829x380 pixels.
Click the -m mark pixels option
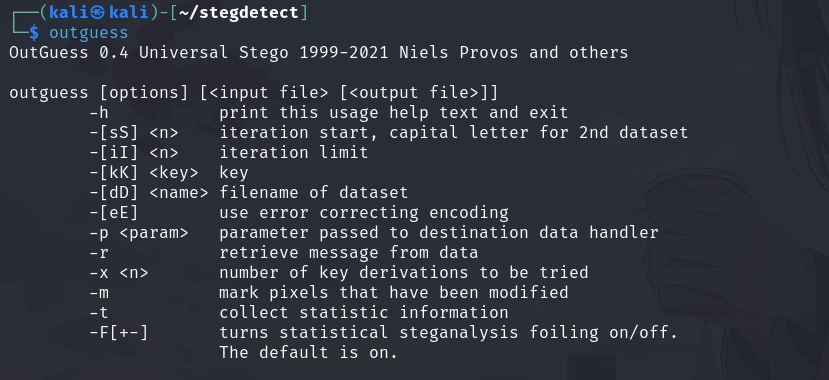[99, 293]
